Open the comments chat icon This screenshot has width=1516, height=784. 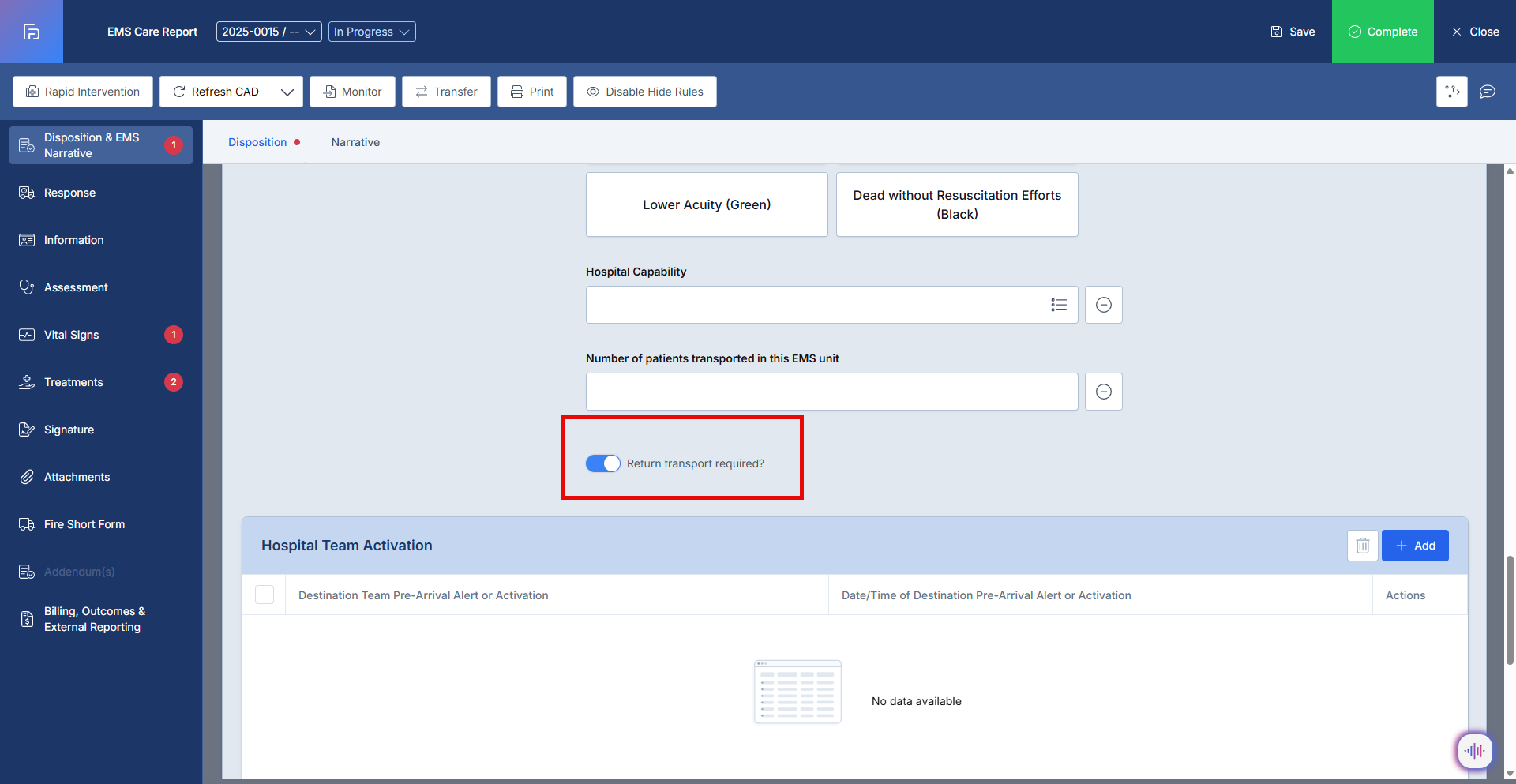tap(1488, 92)
